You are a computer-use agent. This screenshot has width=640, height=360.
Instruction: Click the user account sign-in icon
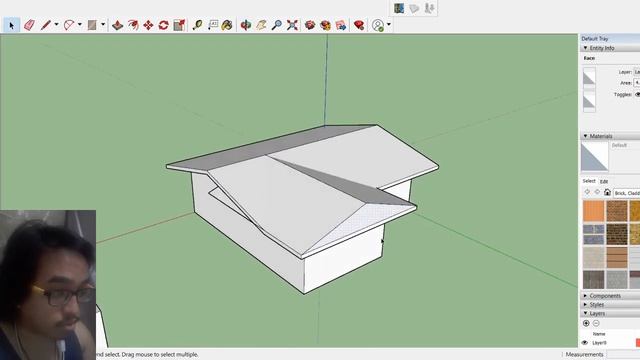point(378,25)
